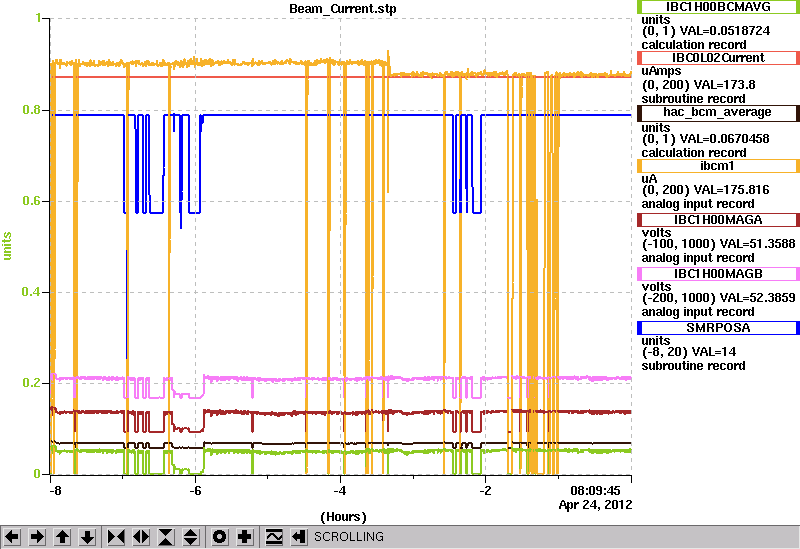Click the vertical 'units' y-axis label

[7, 246]
